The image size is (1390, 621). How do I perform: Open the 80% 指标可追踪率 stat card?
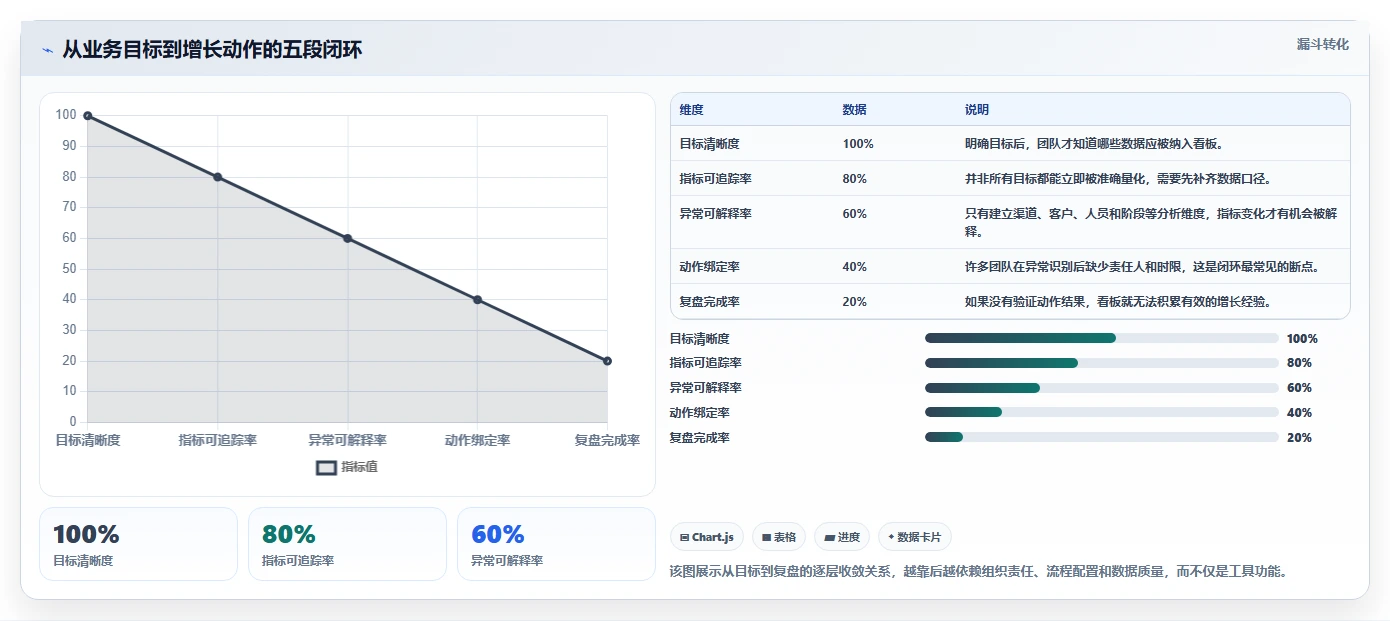[347, 544]
